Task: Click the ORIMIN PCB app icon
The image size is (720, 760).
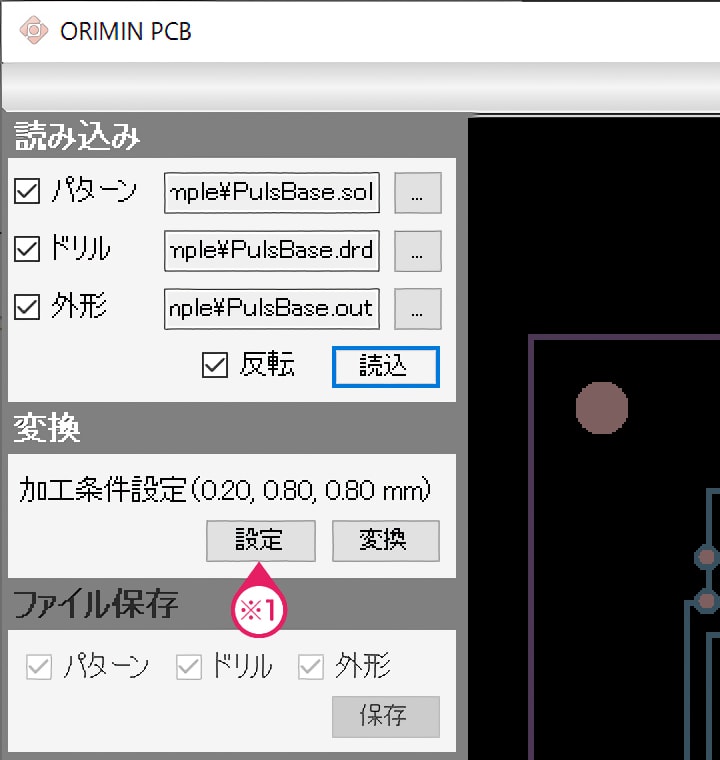Action: pyautogui.click(x=33, y=30)
